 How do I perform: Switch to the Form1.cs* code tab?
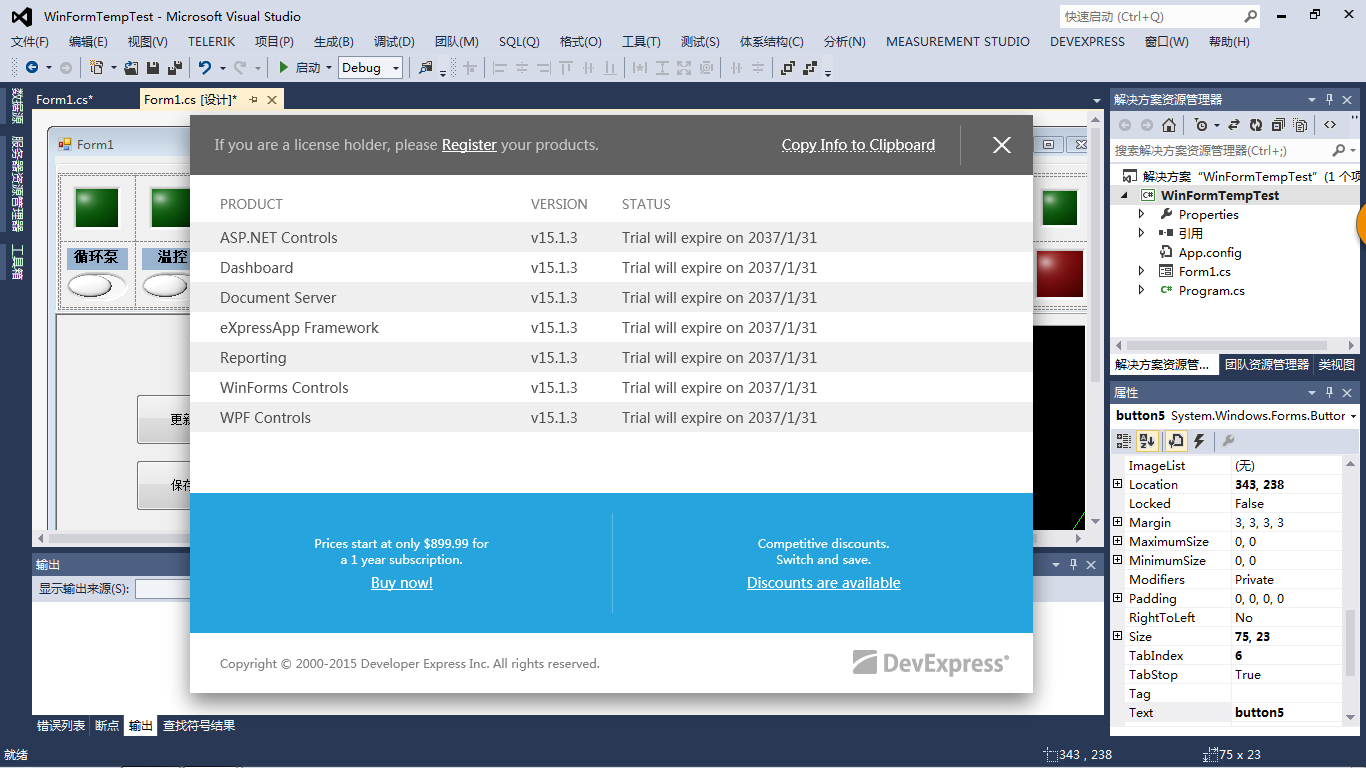coord(64,99)
